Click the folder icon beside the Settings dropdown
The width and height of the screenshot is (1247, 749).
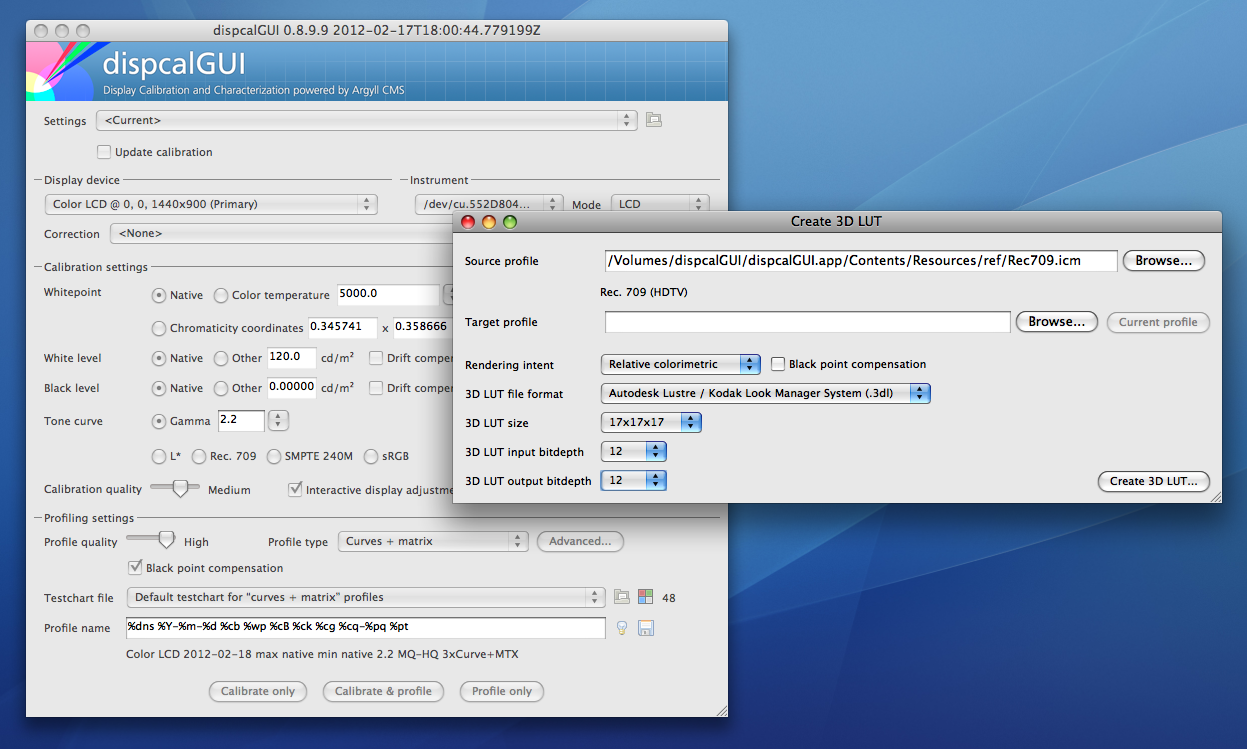[654, 120]
